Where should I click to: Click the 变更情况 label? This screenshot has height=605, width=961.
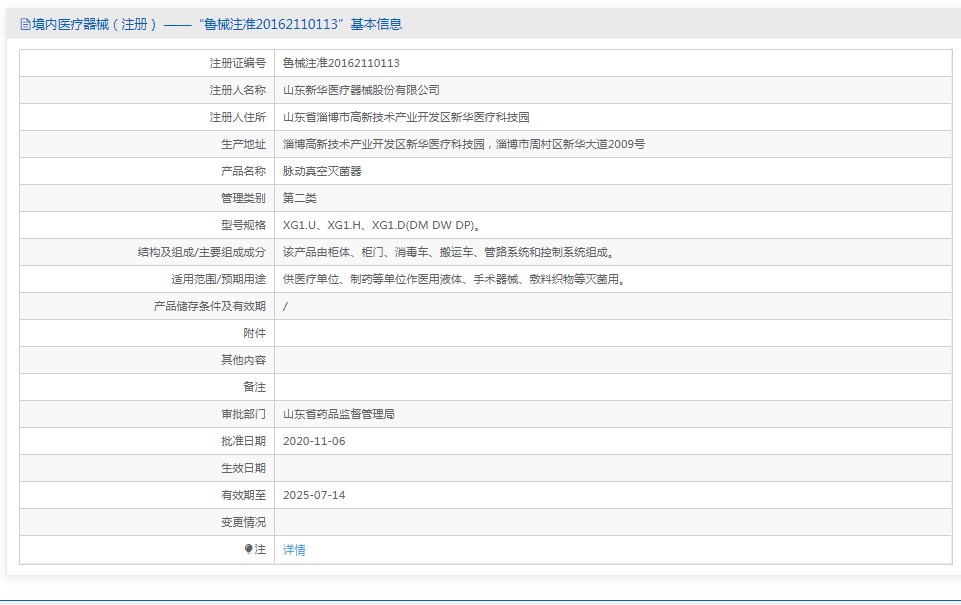[243, 522]
